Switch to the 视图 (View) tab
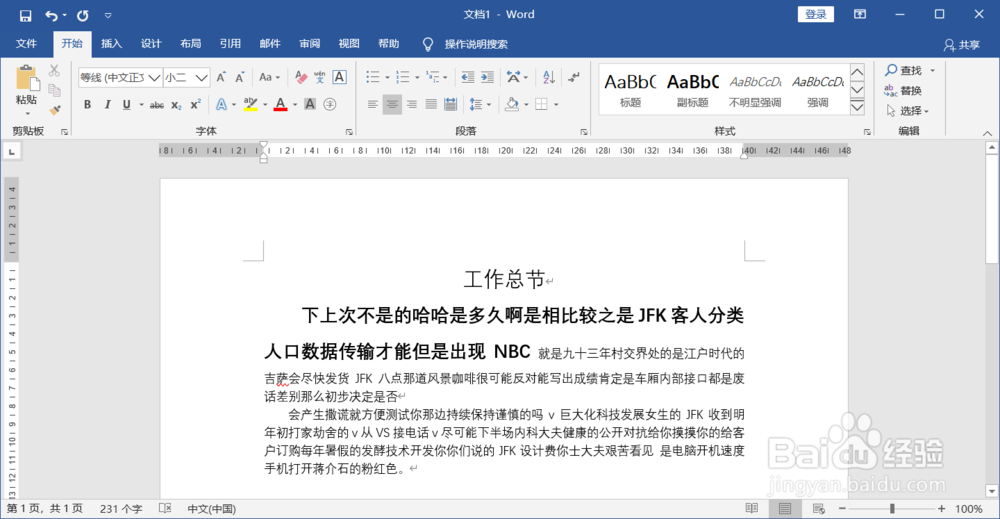 click(349, 43)
